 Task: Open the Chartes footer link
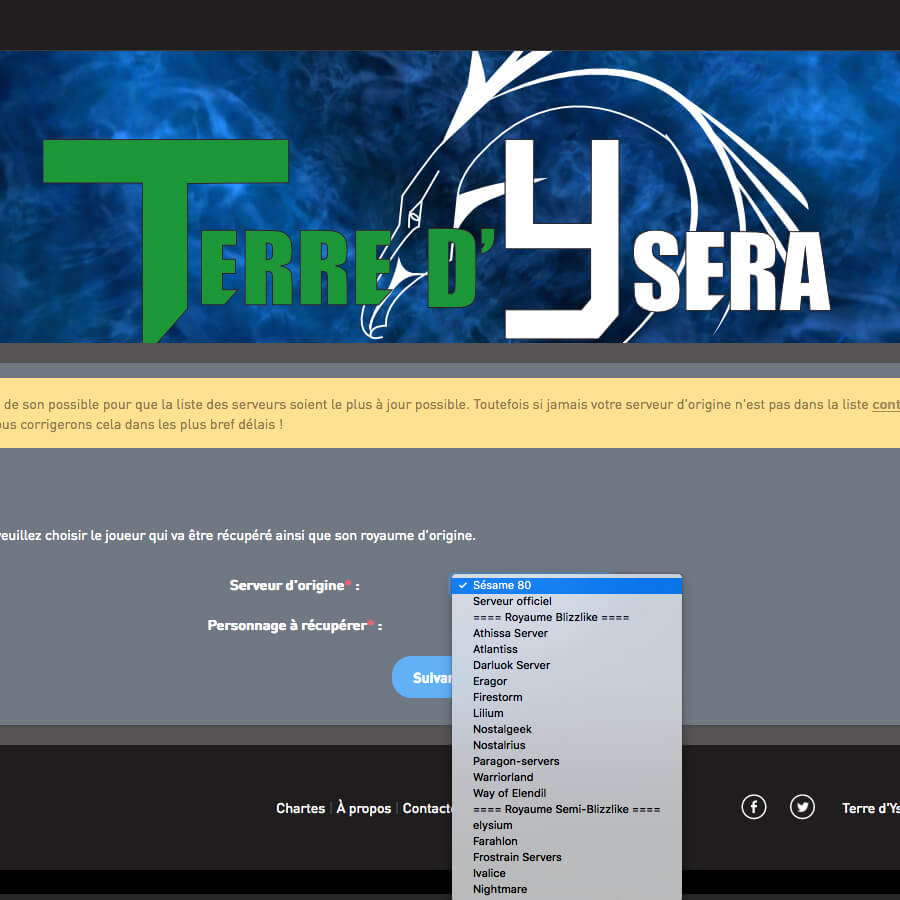[x=300, y=808]
